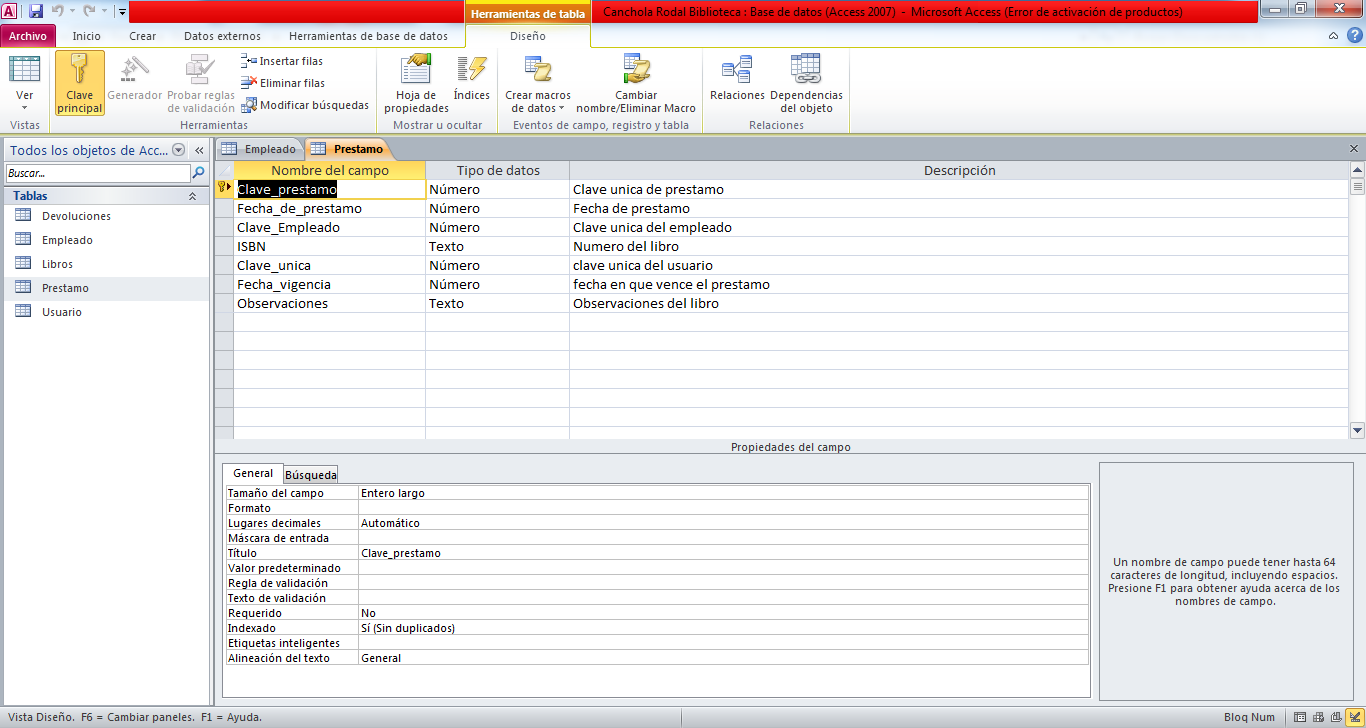Open the Hoja de propiedades pane
Image resolution: width=1366 pixels, height=728 pixels.
(416, 84)
